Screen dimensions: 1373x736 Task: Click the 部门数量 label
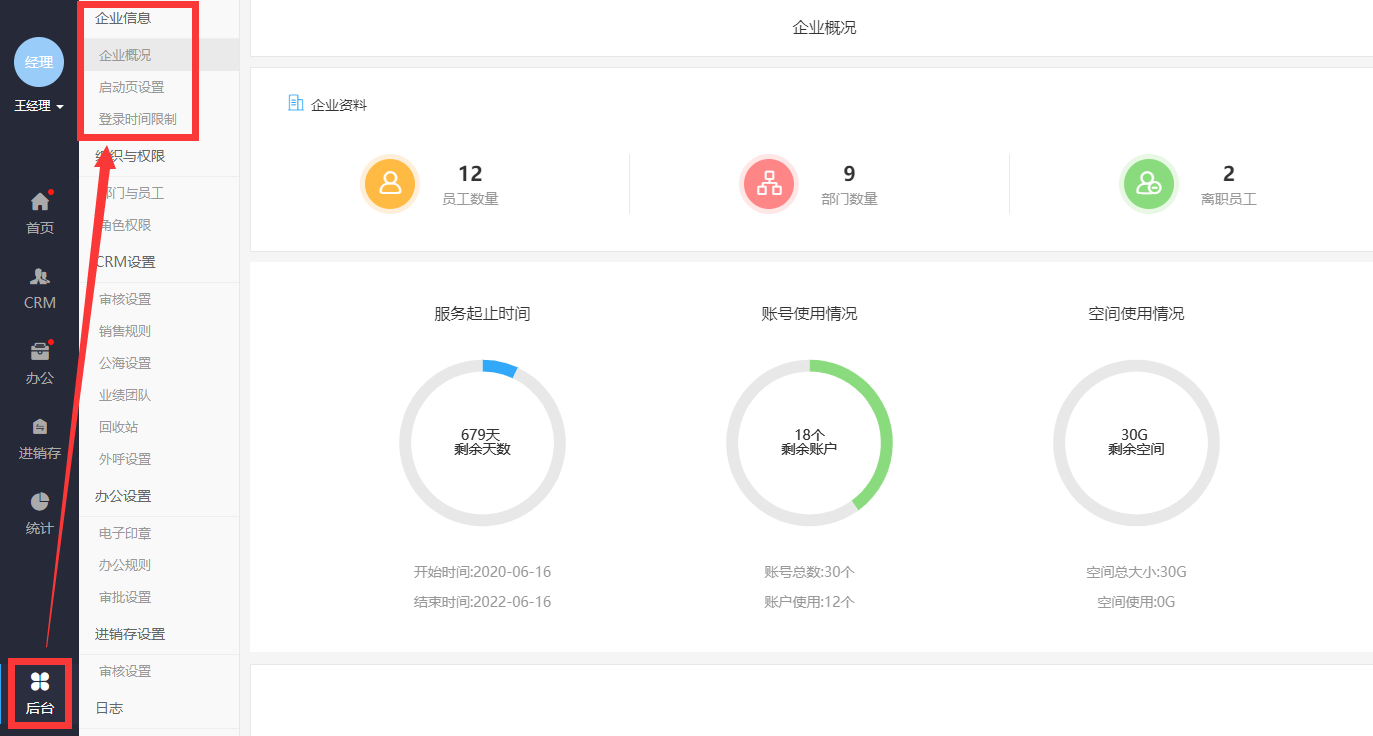pos(849,199)
